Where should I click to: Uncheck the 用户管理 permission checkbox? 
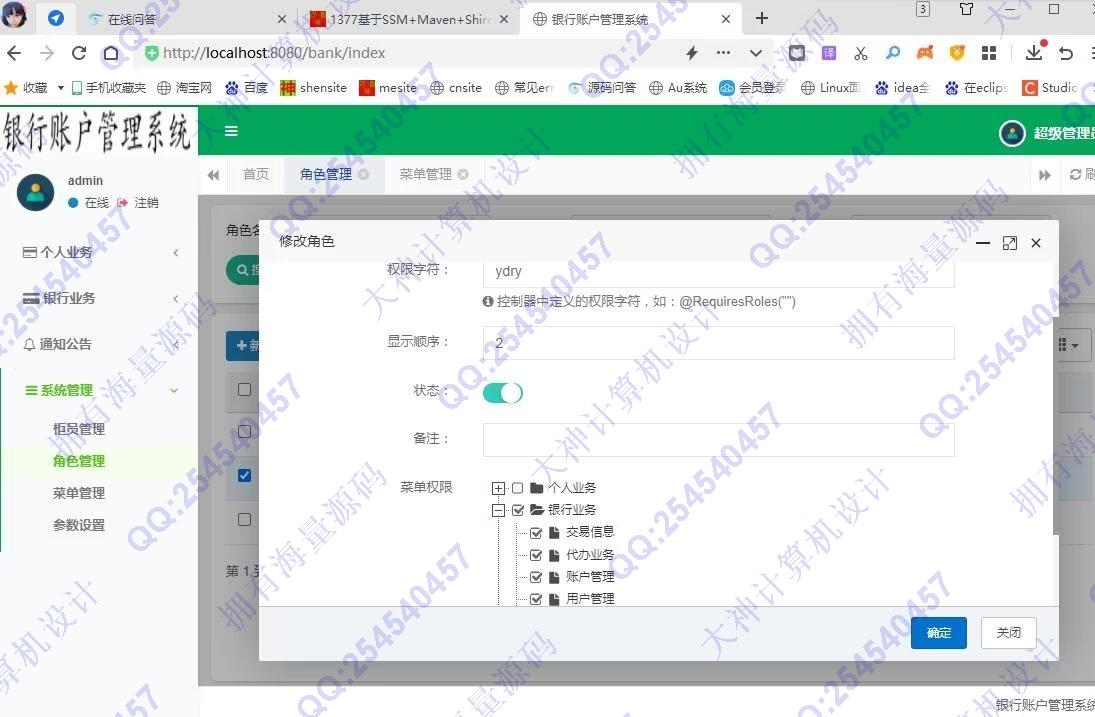tap(536, 599)
